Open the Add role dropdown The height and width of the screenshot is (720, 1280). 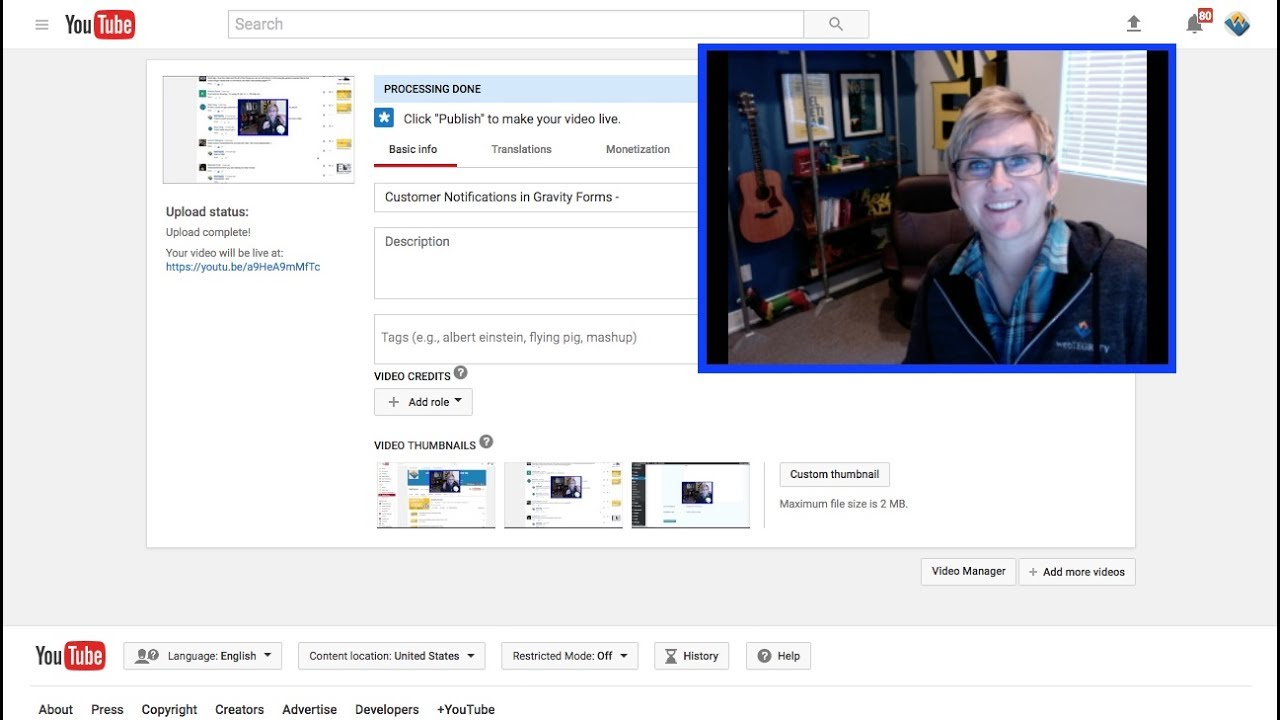pyautogui.click(x=423, y=402)
